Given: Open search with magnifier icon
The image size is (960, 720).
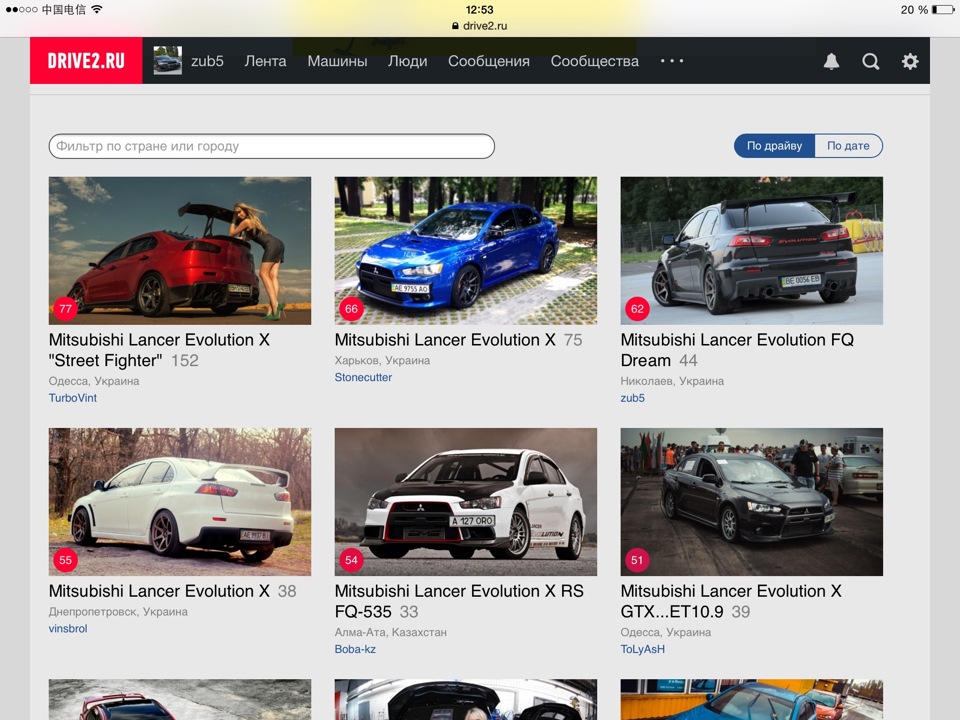Looking at the screenshot, I should [870, 61].
